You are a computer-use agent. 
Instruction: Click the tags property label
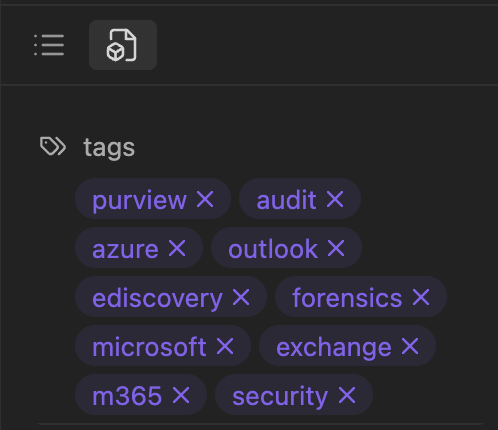[109, 147]
